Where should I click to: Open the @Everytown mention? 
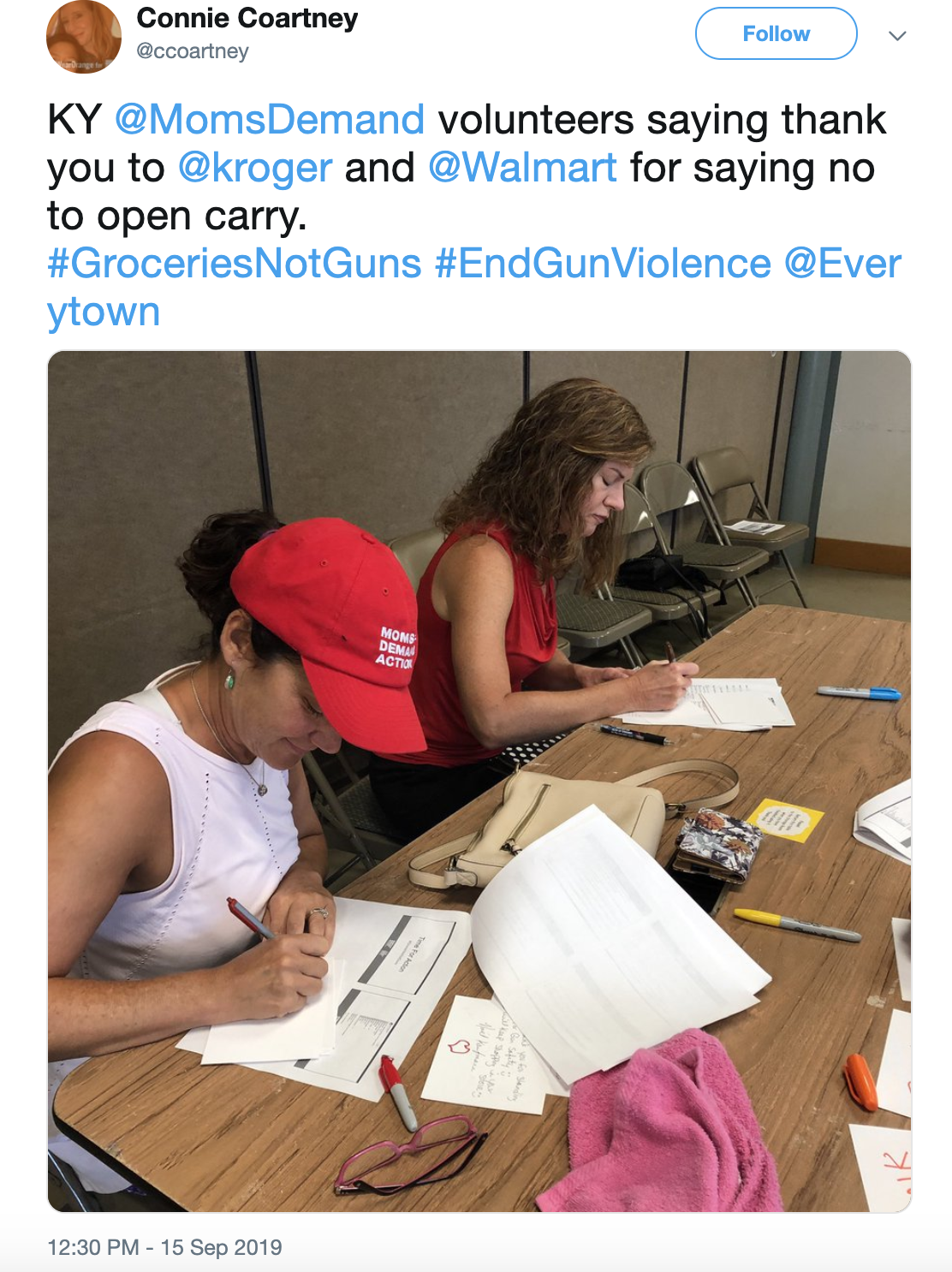point(842,263)
